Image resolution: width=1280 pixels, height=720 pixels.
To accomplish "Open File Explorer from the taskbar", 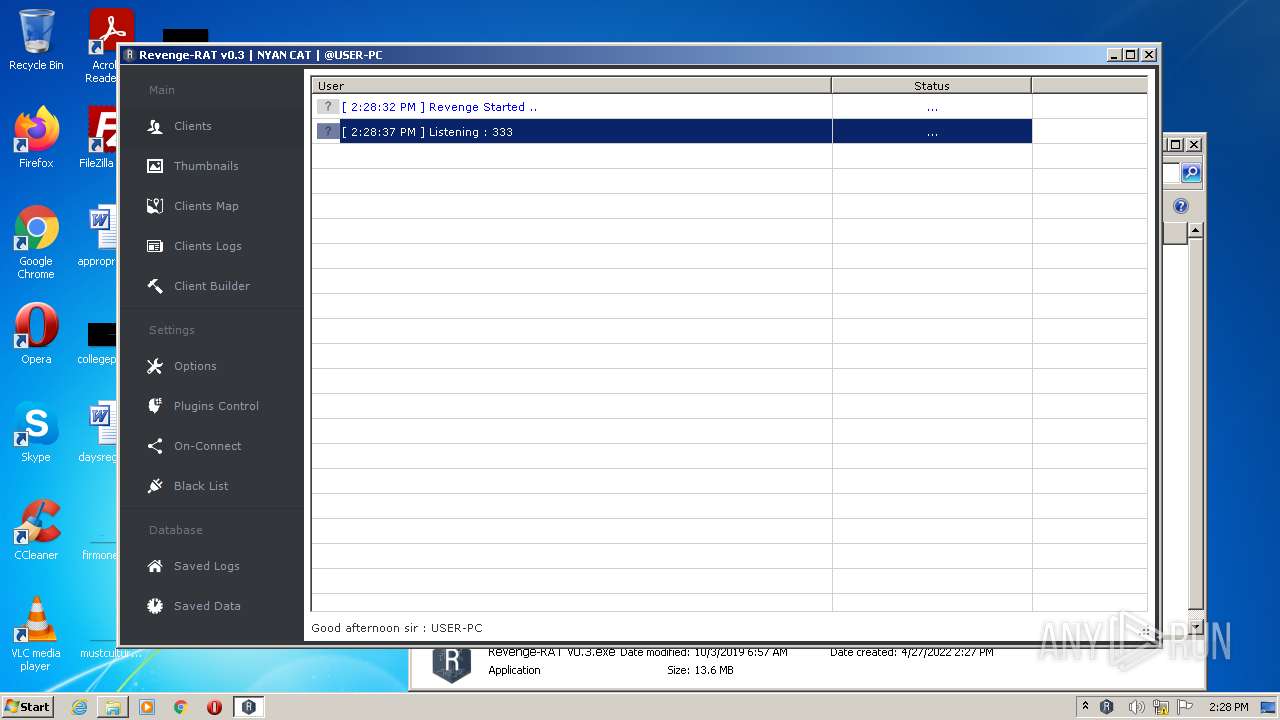I will click(x=113, y=707).
